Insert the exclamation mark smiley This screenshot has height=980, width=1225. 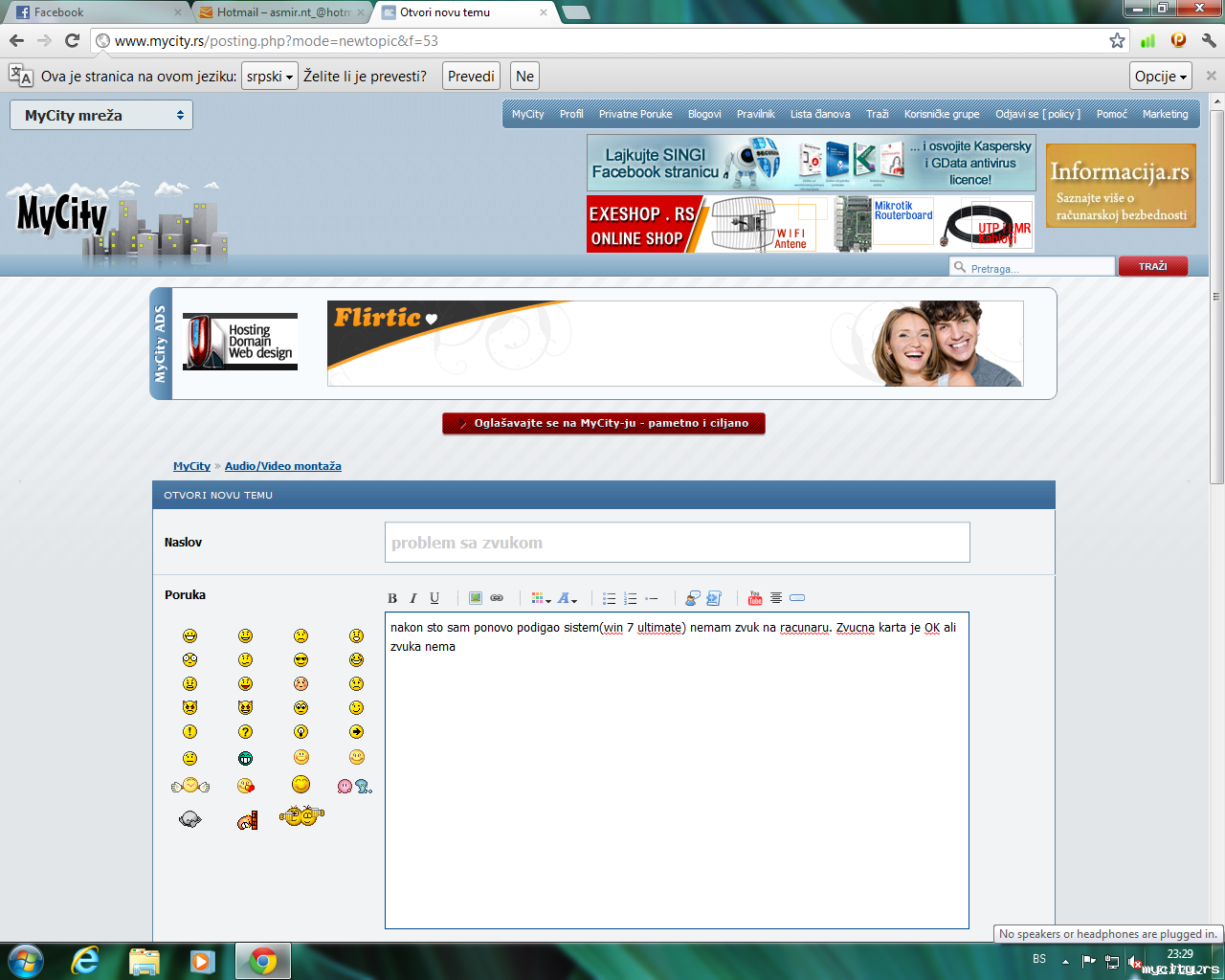pyautogui.click(x=189, y=732)
